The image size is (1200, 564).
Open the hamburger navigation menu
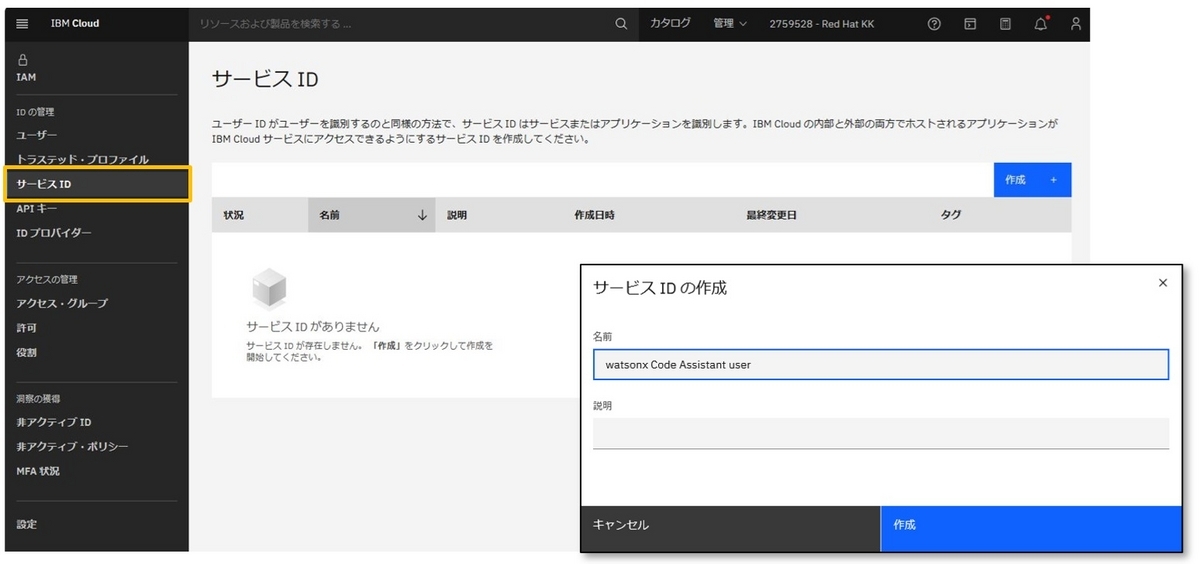(23, 24)
